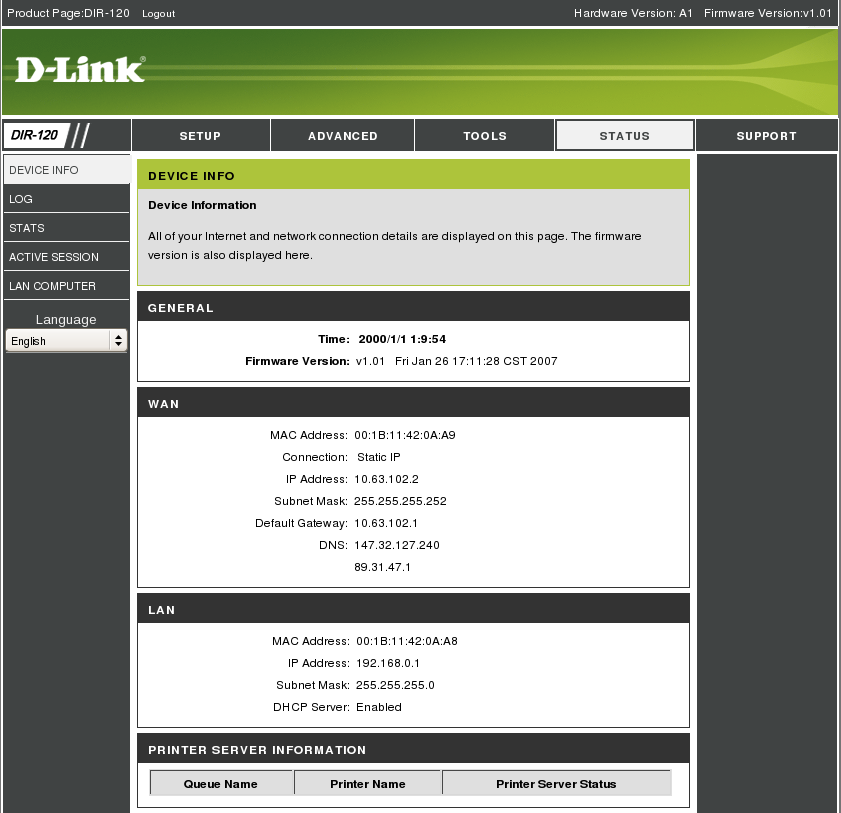Click the DIR-120 model badge
The image size is (841, 813).
tap(35, 135)
